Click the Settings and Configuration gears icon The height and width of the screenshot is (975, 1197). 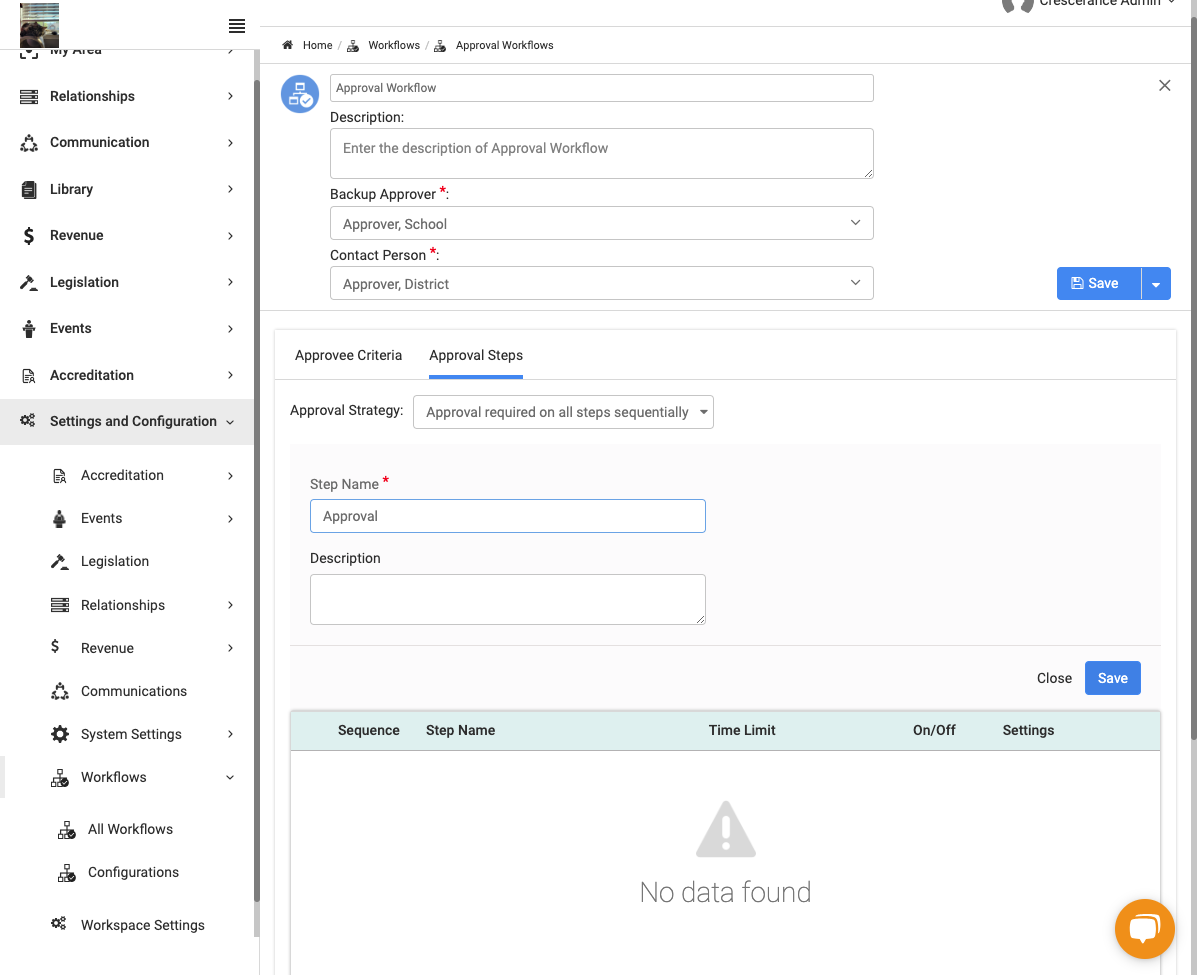click(27, 421)
